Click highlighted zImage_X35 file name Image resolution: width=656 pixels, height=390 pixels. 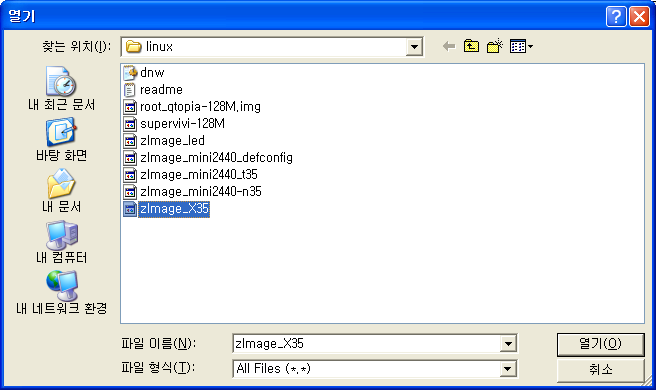(x=174, y=209)
